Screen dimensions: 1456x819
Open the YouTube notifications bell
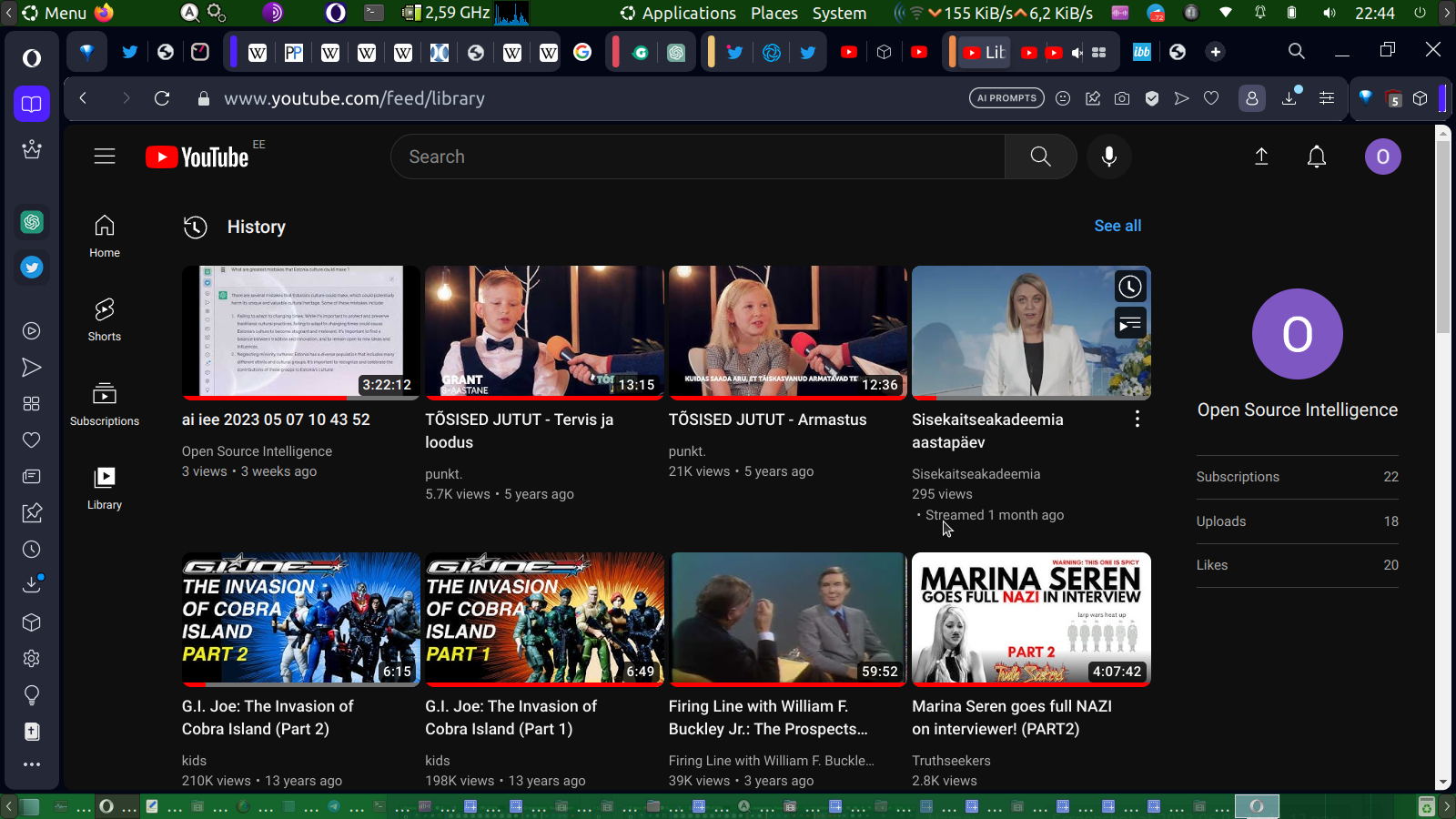coord(1316,157)
